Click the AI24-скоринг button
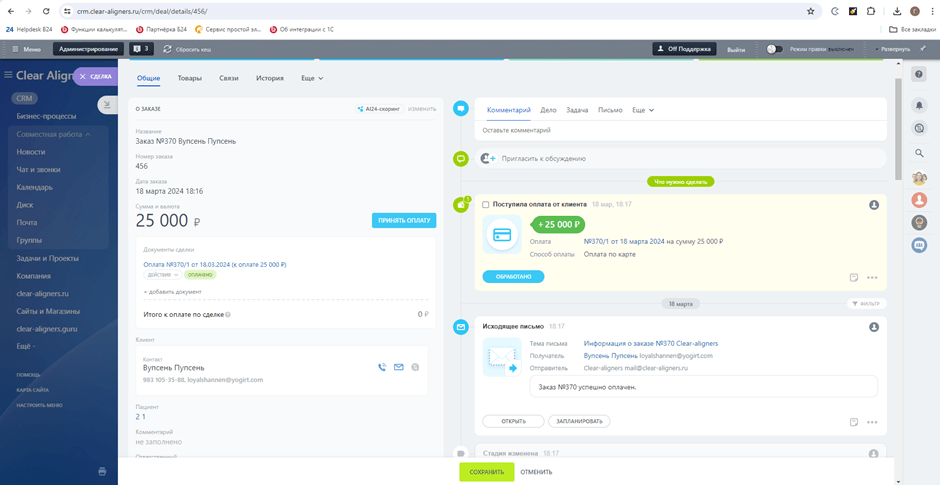Viewport: 940px width, 485px height. 379,109
